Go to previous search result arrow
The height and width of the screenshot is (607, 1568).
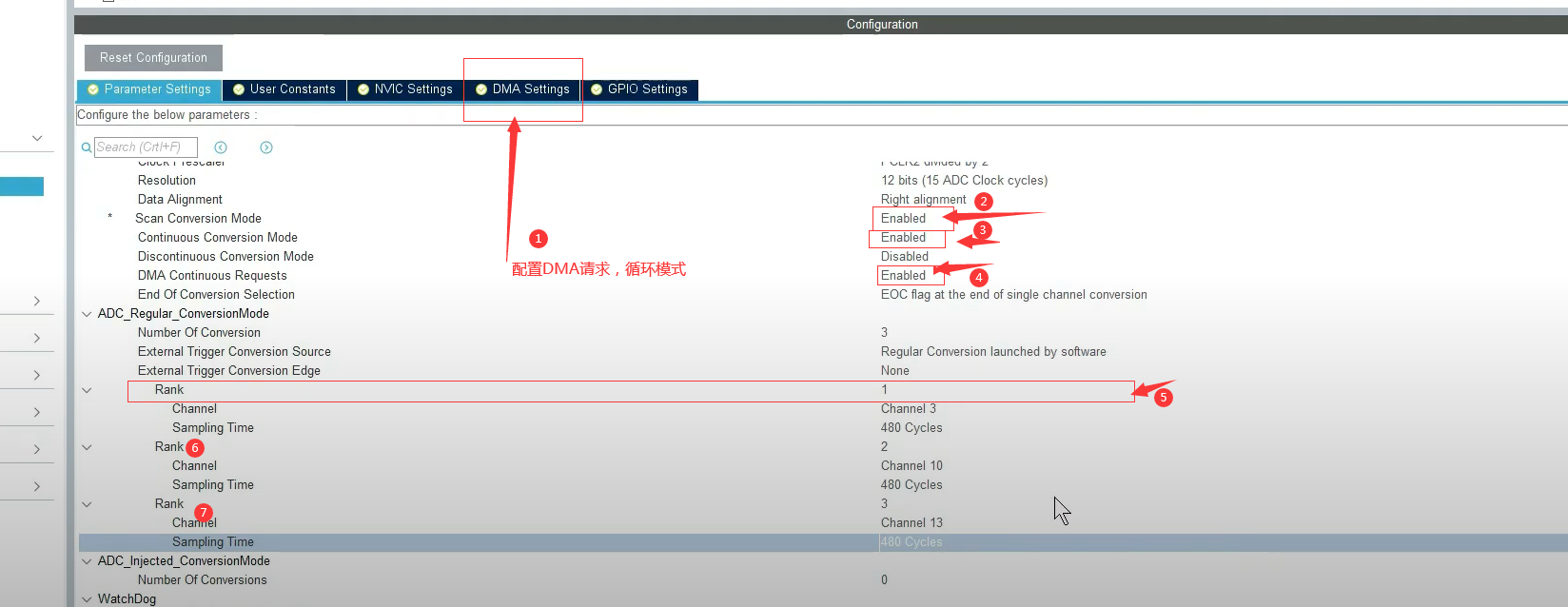pyautogui.click(x=221, y=147)
